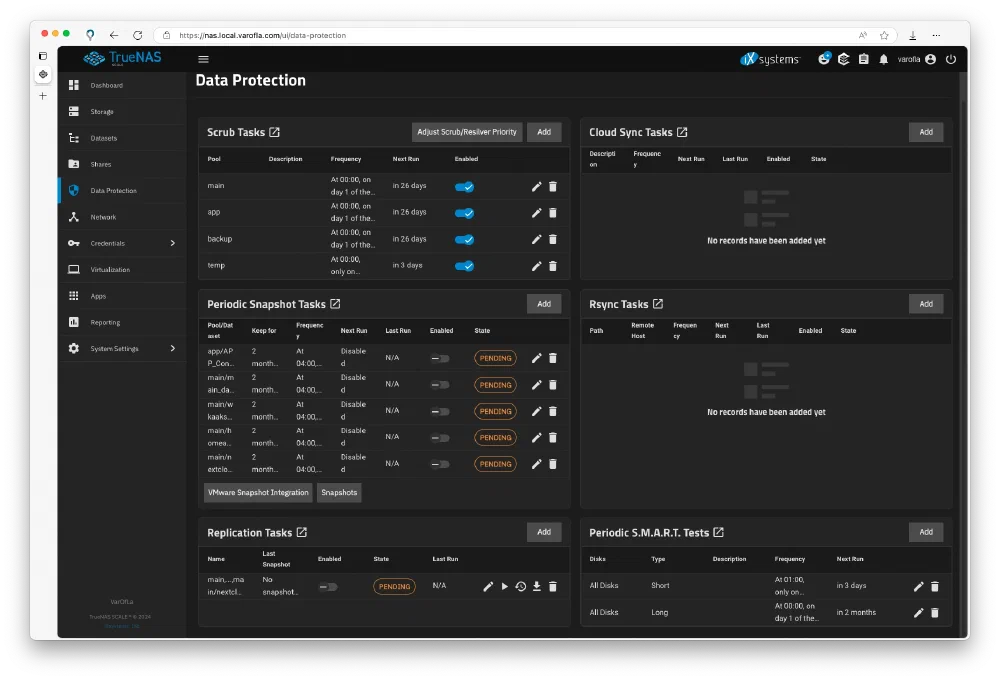
Task: Expand the Credentials sidebar submenu
Action: tap(172, 243)
